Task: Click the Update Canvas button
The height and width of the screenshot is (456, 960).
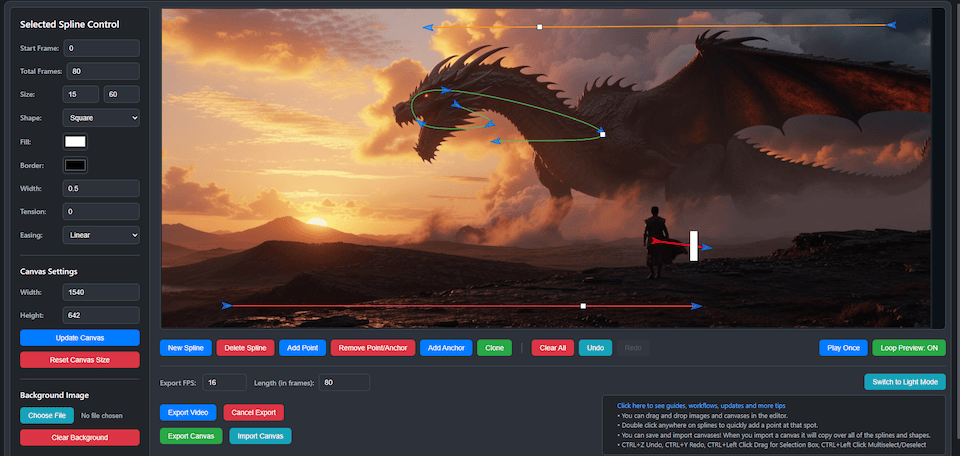Action: coord(80,338)
